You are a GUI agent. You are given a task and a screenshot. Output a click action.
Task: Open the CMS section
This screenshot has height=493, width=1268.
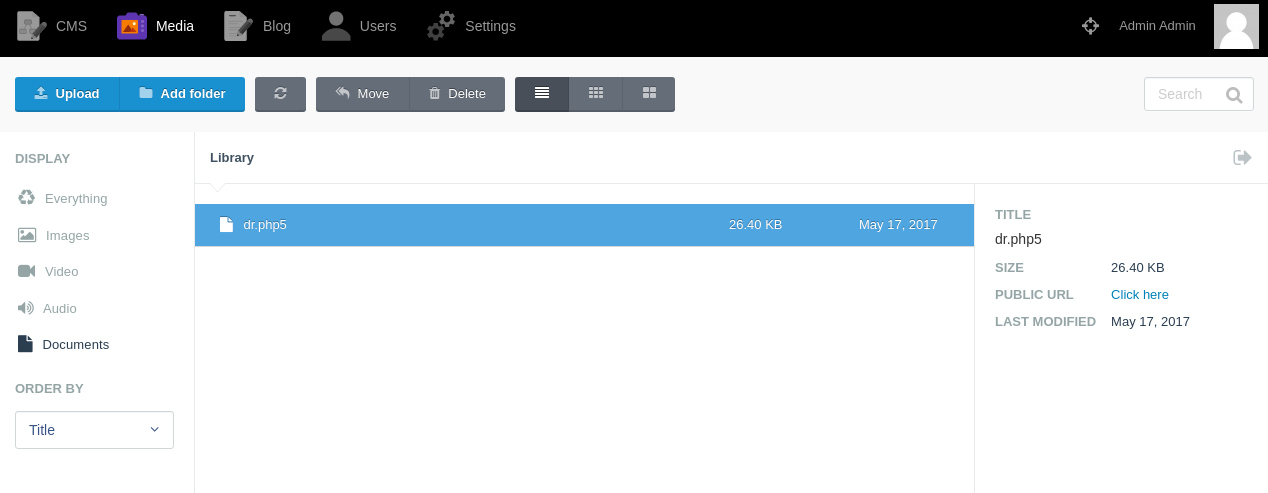[52, 26]
